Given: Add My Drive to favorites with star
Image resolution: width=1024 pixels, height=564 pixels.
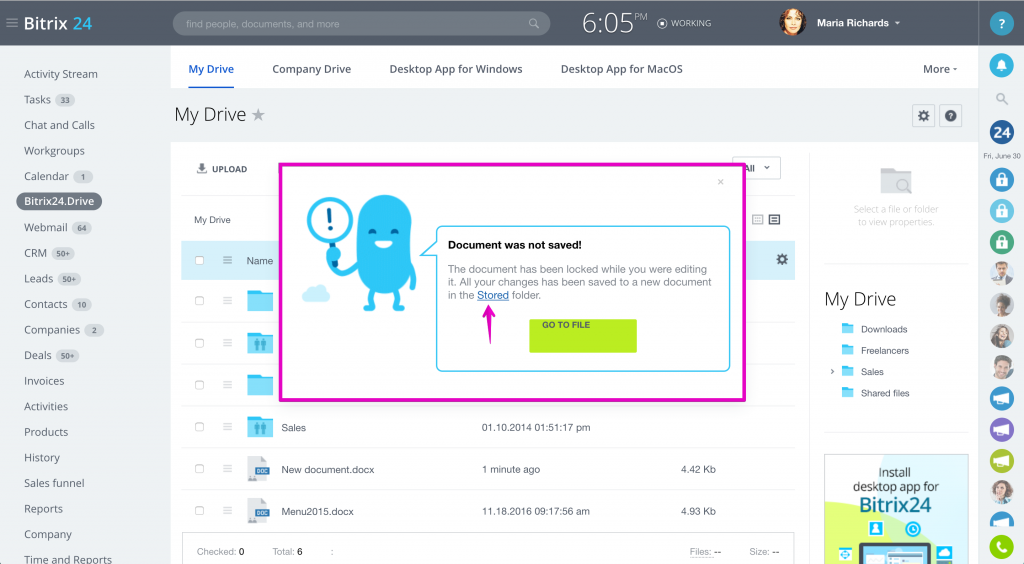Looking at the screenshot, I should click(259, 115).
